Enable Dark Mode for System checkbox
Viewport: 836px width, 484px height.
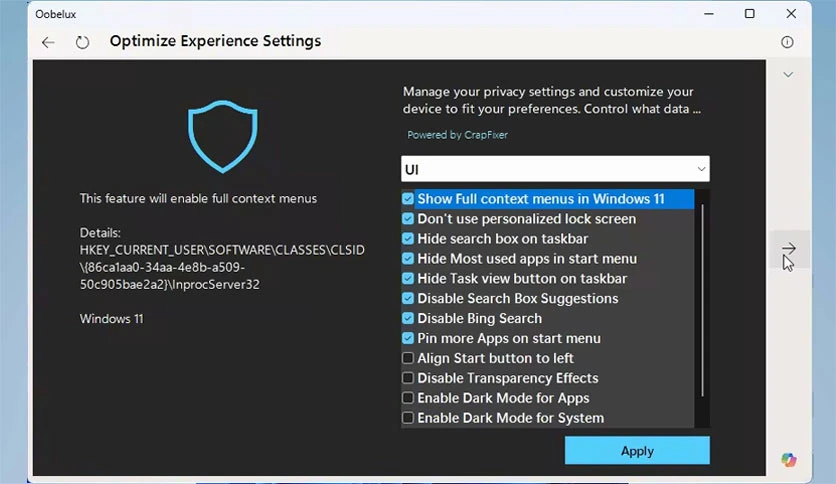(408, 417)
